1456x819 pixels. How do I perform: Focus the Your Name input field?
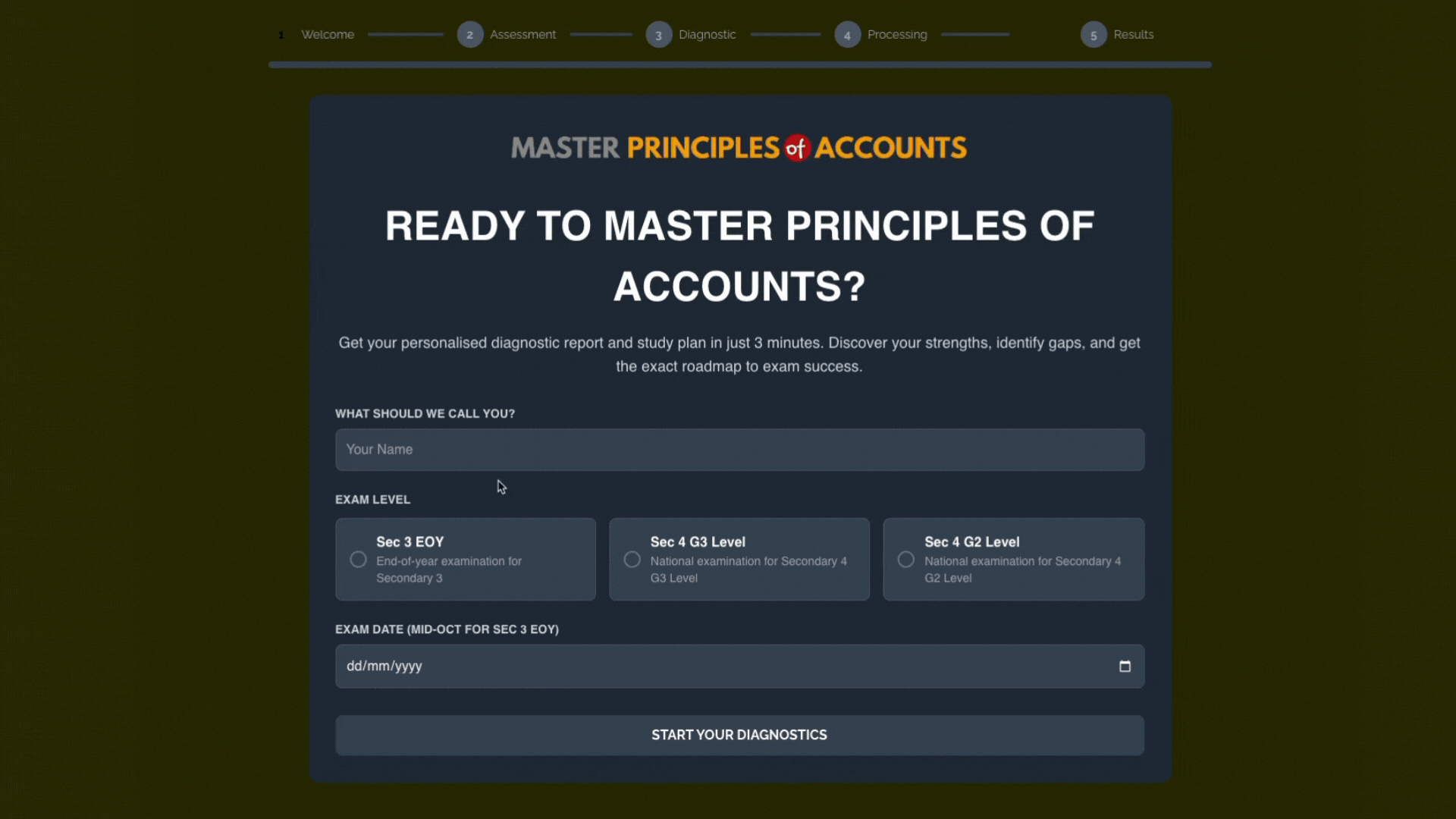click(739, 450)
